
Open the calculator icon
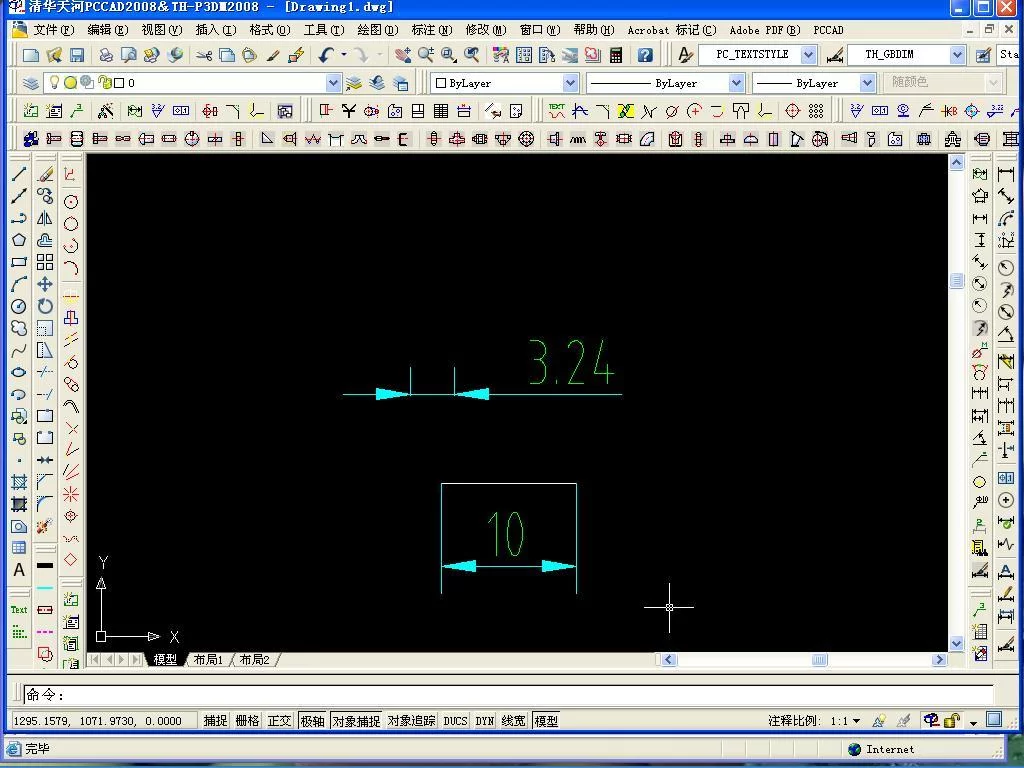point(616,55)
